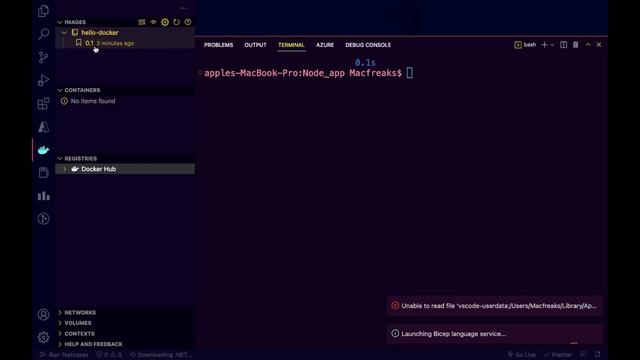The height and width of the screenshot is (360, 640).
Task: Maximize the terminal panel with the chevron-up icon
Action: coord(588,44)
